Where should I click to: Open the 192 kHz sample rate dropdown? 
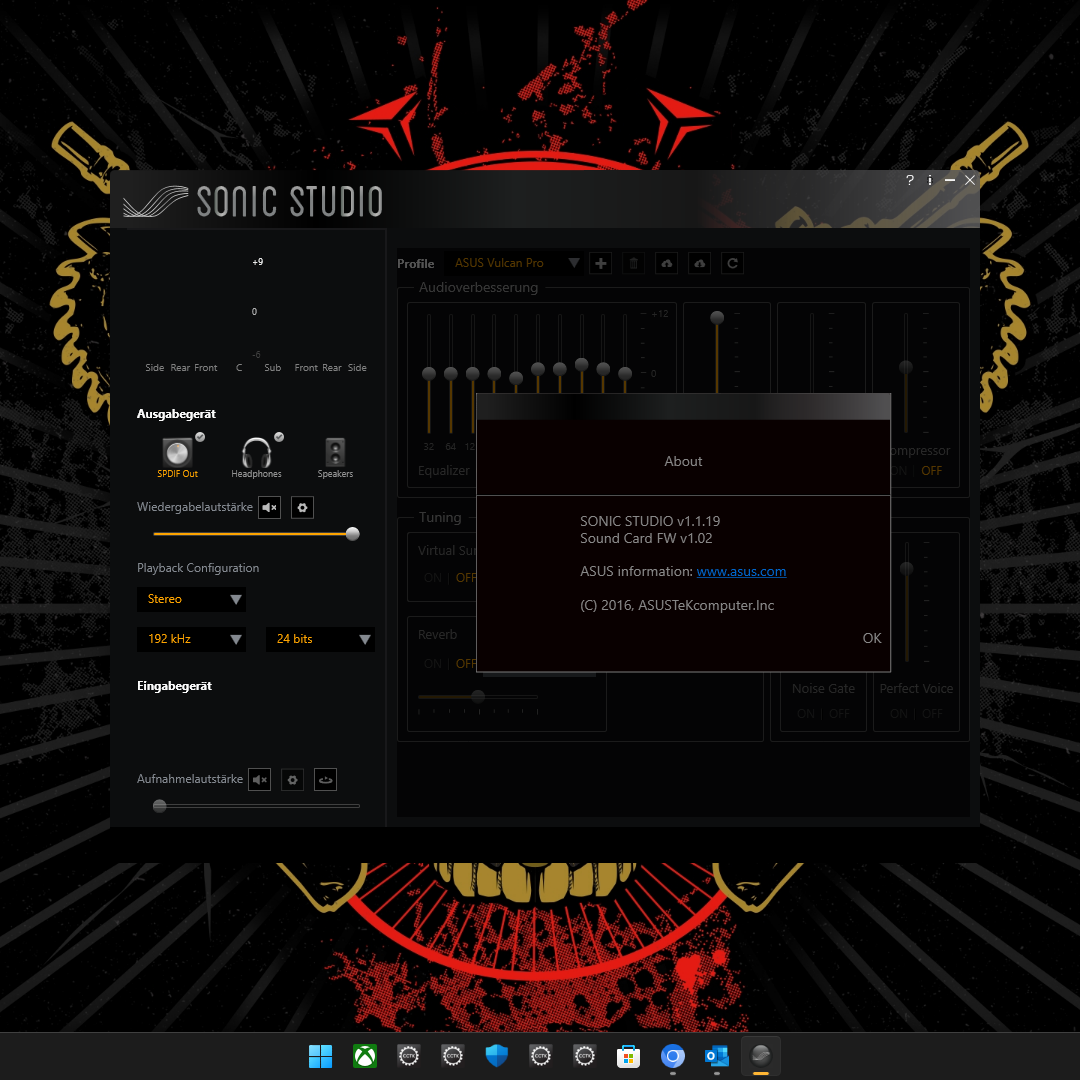(191, 639)
